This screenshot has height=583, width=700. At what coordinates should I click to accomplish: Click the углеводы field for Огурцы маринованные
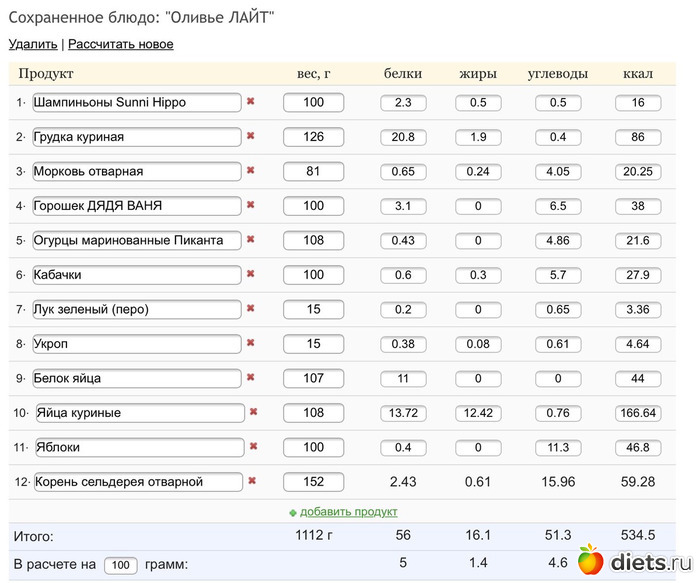557,241
